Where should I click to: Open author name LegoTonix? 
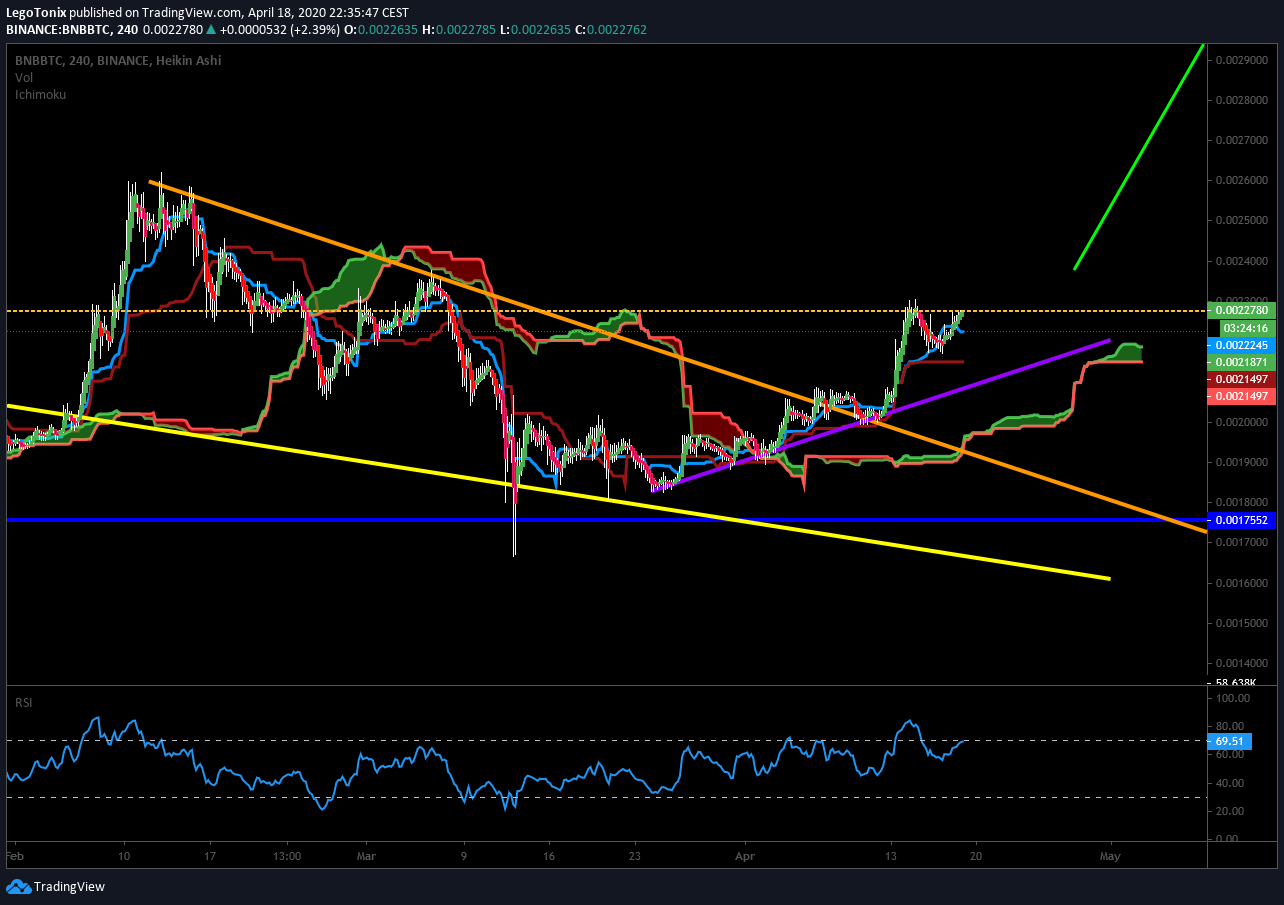[x=35, y=13]
